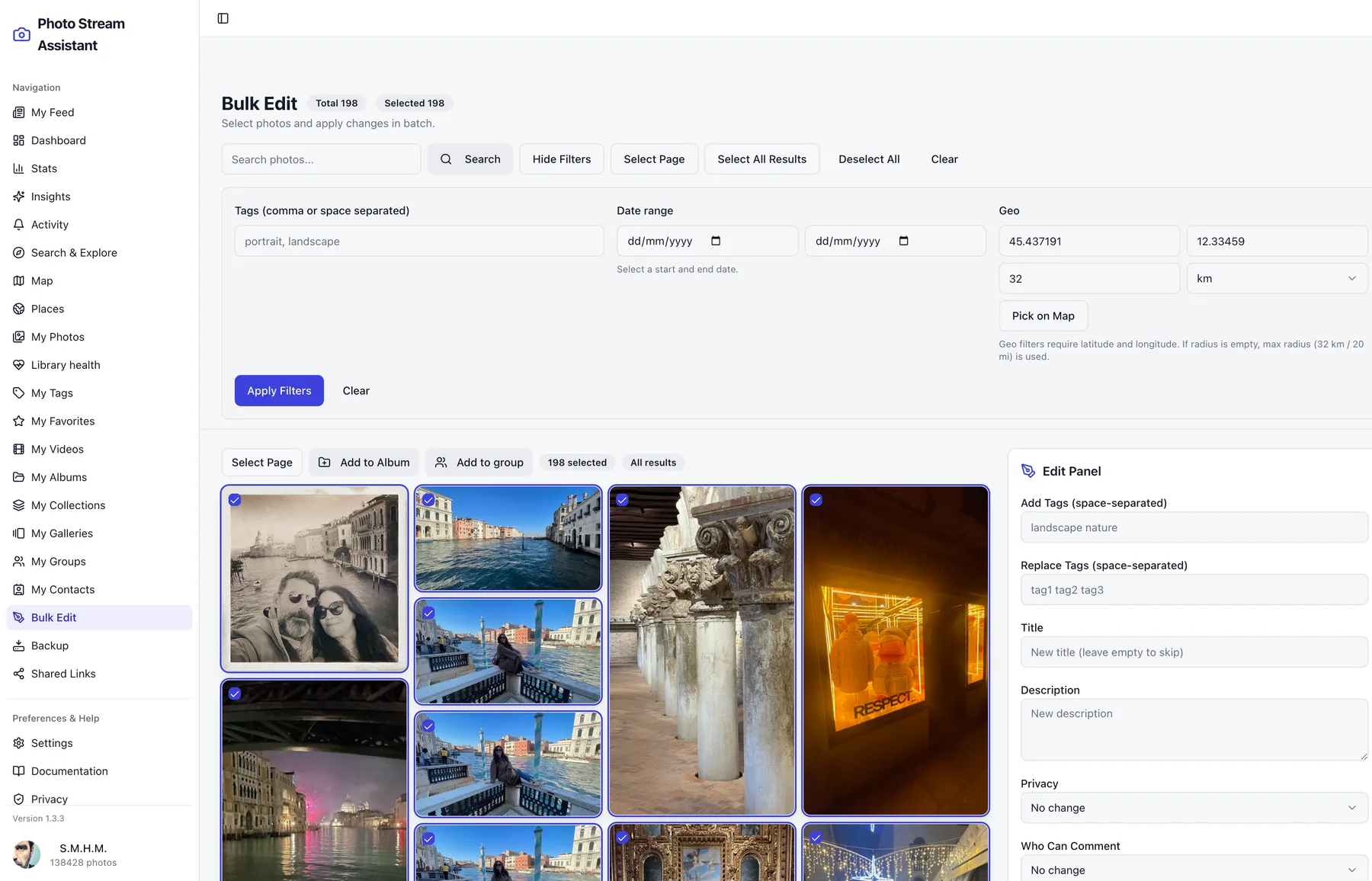Click the Insights sparkle icon

(x=19, y=197)
